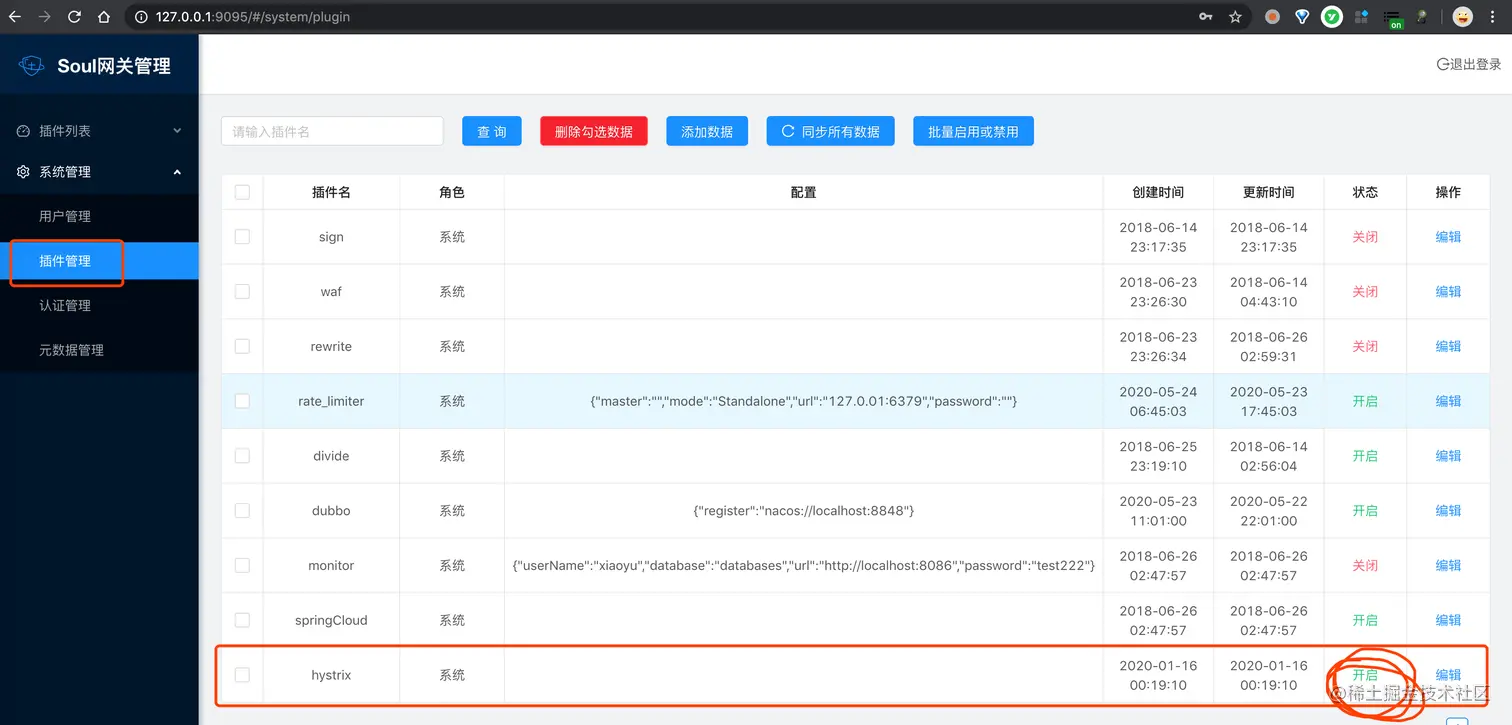Edit the sign plugin via 编辑

(1448, 237)
